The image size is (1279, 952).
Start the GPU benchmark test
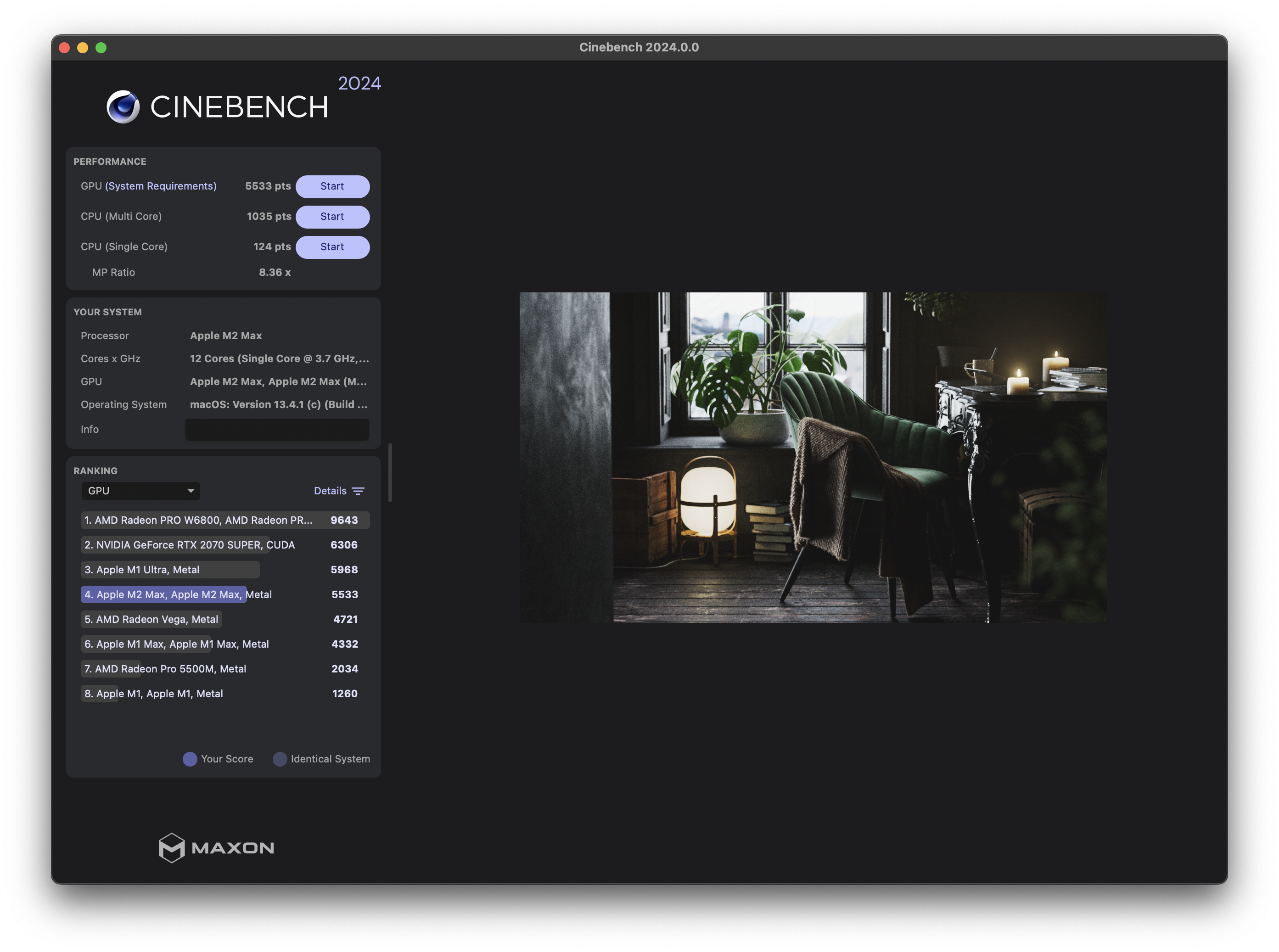(x=332, y=186)
